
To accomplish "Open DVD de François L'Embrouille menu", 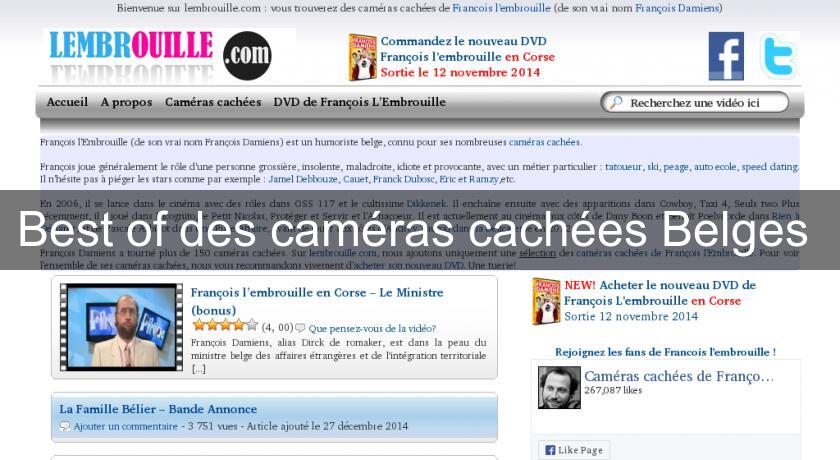I will 359,102.
